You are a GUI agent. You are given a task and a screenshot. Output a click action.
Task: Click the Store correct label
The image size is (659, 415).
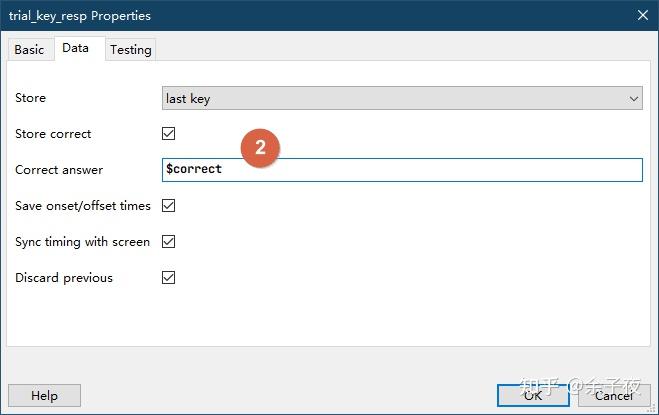coord(53,134)
